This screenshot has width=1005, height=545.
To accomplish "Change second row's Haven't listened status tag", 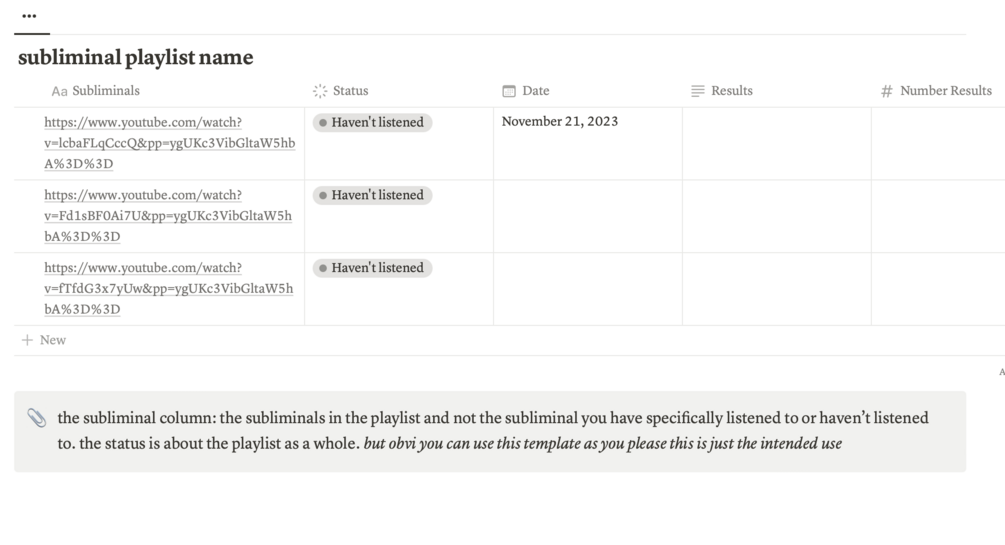I will tap(372, 195).
